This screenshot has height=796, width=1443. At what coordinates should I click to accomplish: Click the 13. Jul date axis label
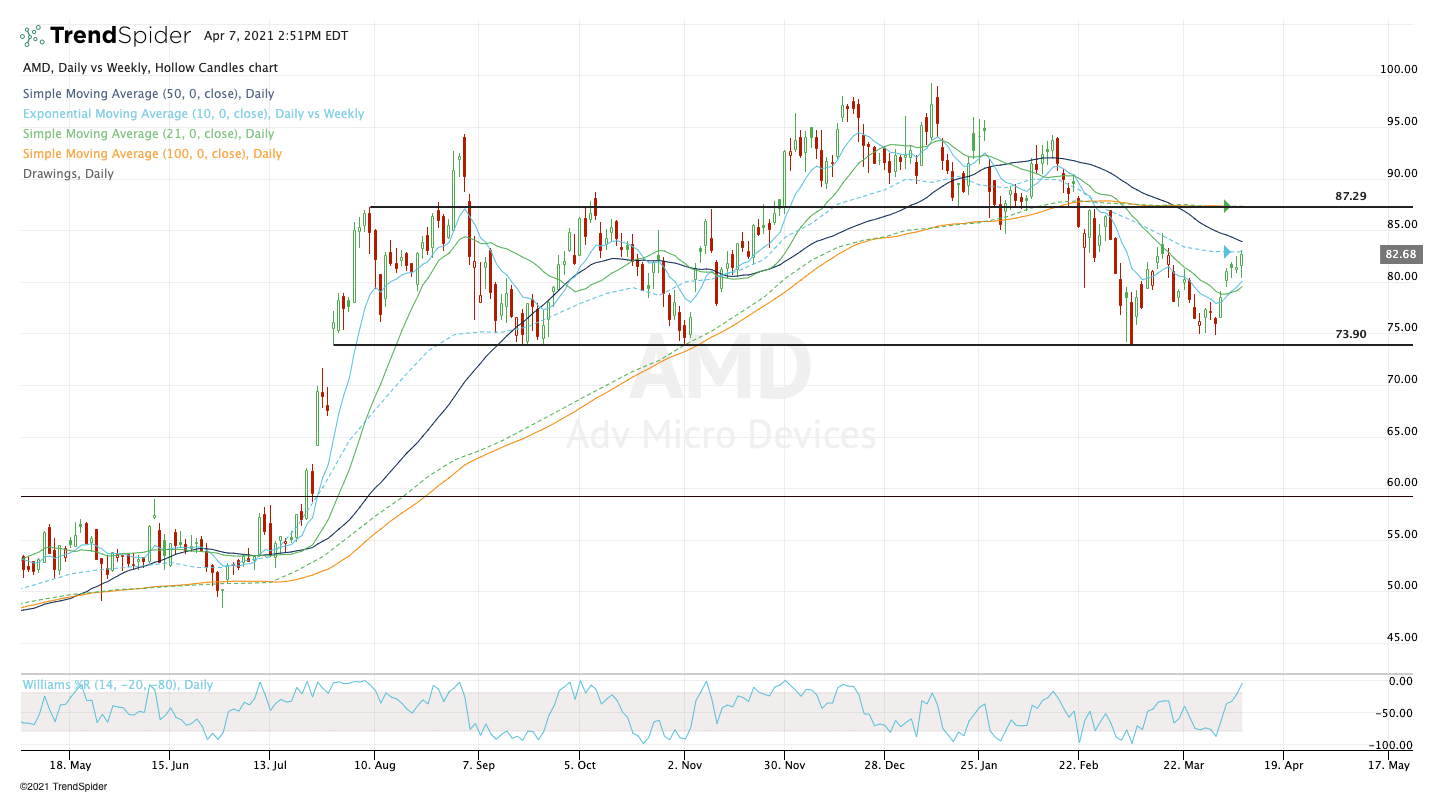(x=270, y=767)
